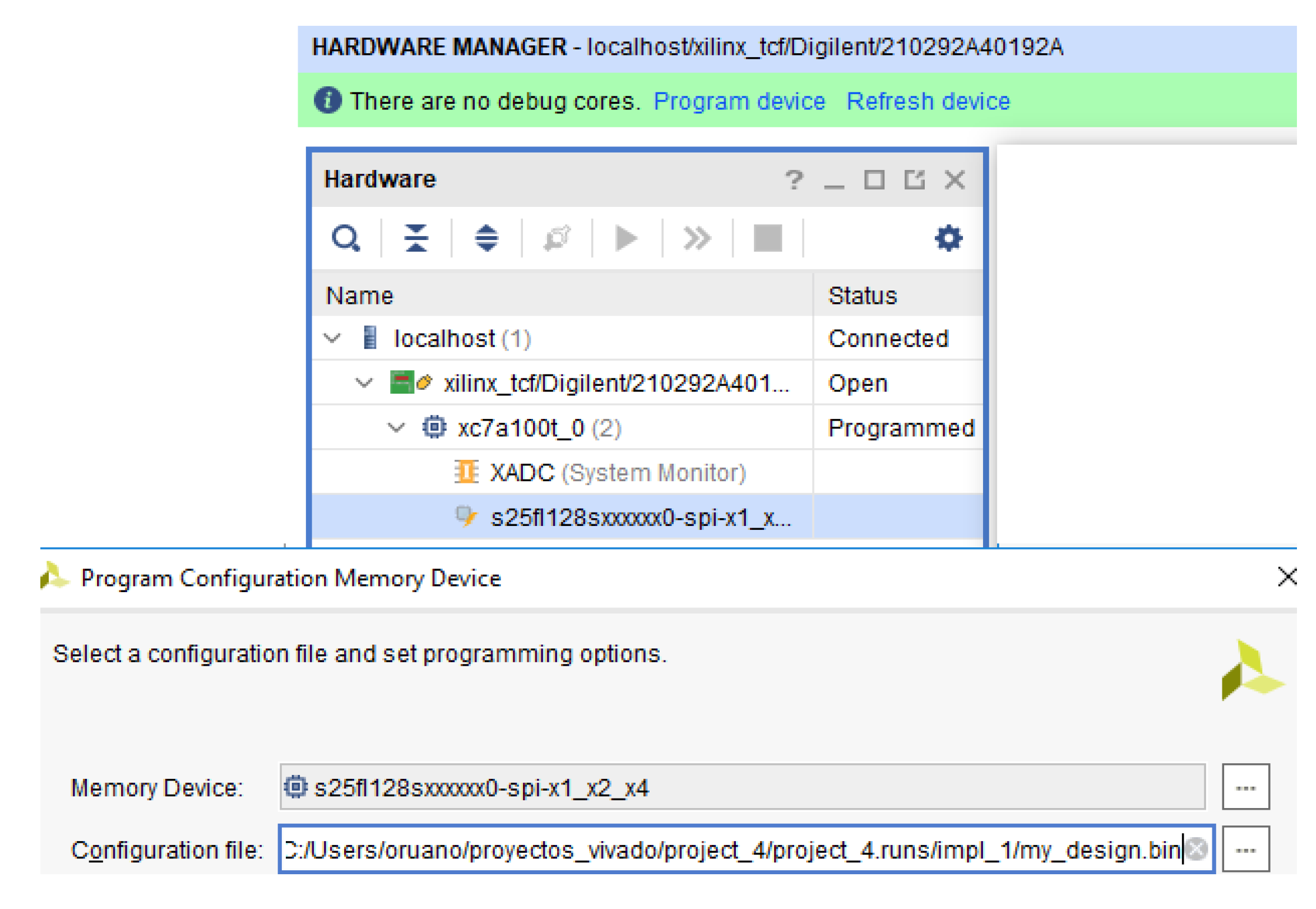Click the Stop trigger square icon

pos(767,238)
